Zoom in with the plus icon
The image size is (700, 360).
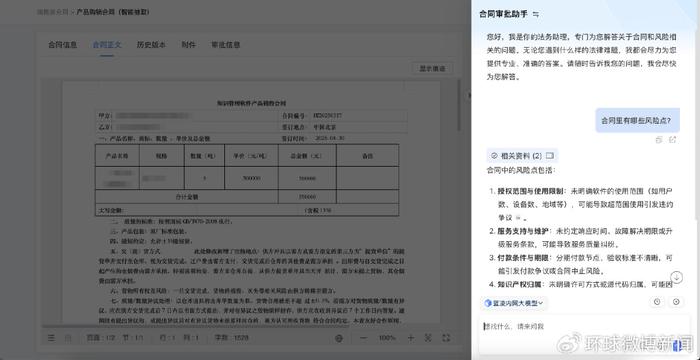pyautogui.click(x=411, y=338)
